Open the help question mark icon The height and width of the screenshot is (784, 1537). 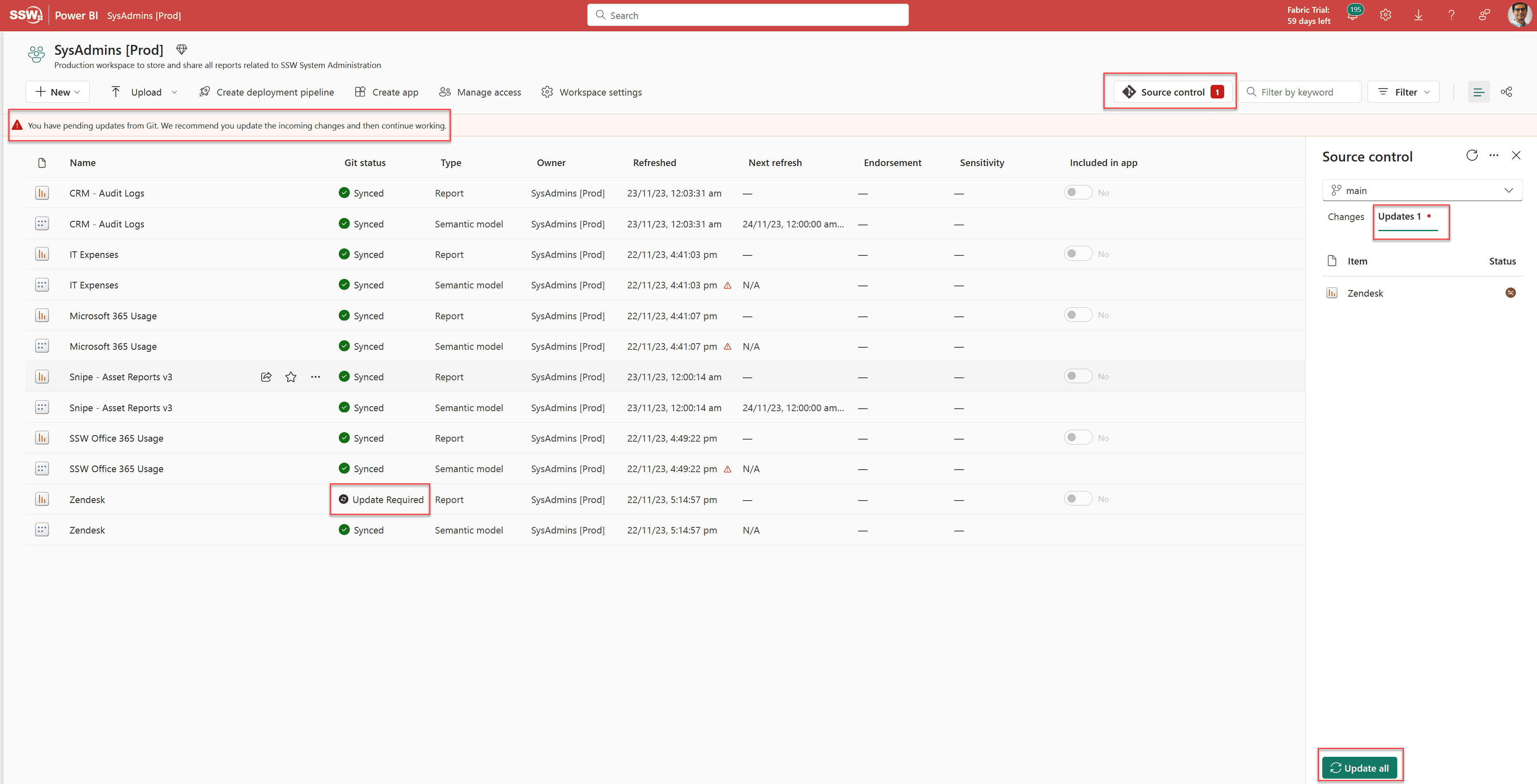(x=1451, y=16)
